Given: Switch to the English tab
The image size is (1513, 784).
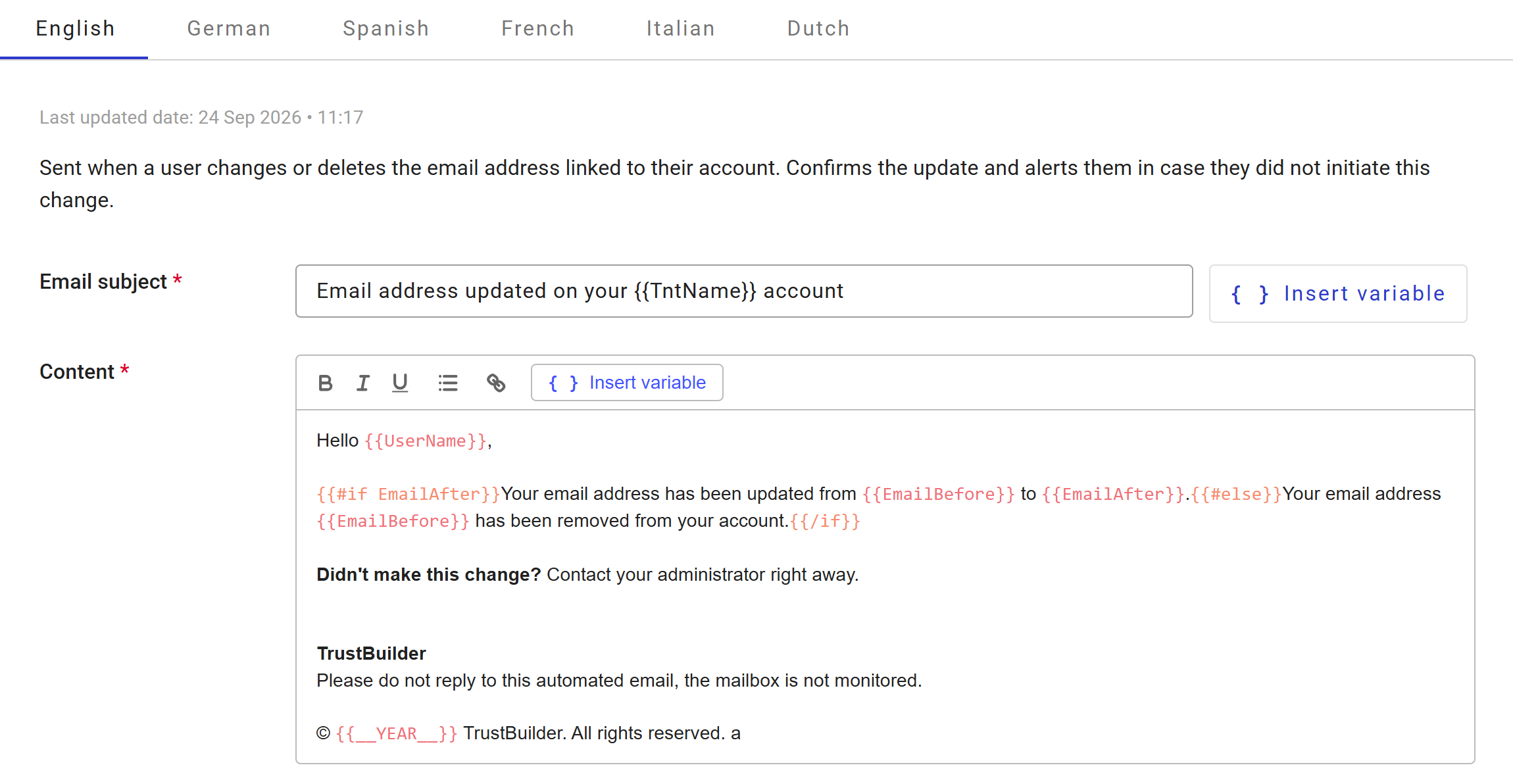Looking at the screenshot, I should tap(75, 28).
